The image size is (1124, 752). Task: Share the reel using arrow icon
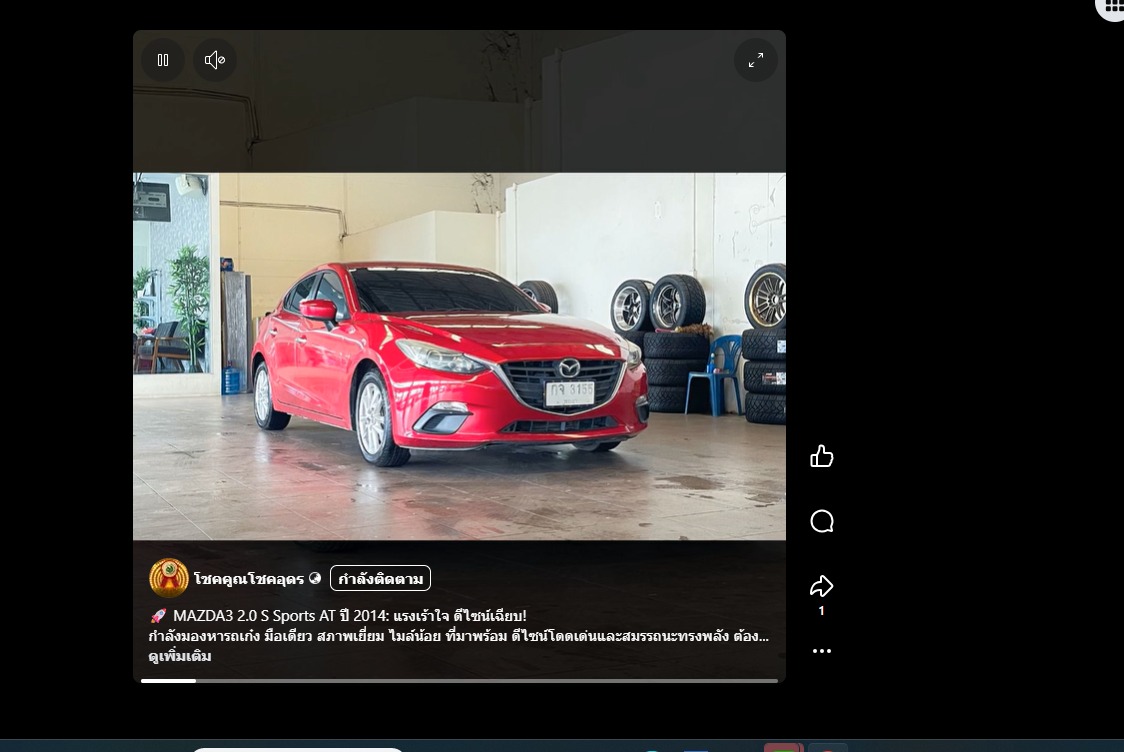tap(822, 585)
